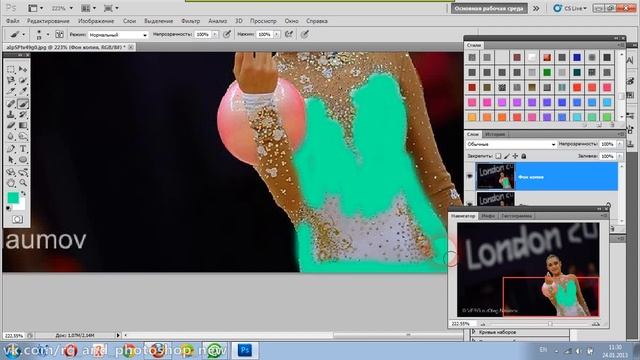This screenshot has width=640, height=360.
Task: Open the layer blend mode dropdown 'Обычные'
Action: (x=511, y=144)
